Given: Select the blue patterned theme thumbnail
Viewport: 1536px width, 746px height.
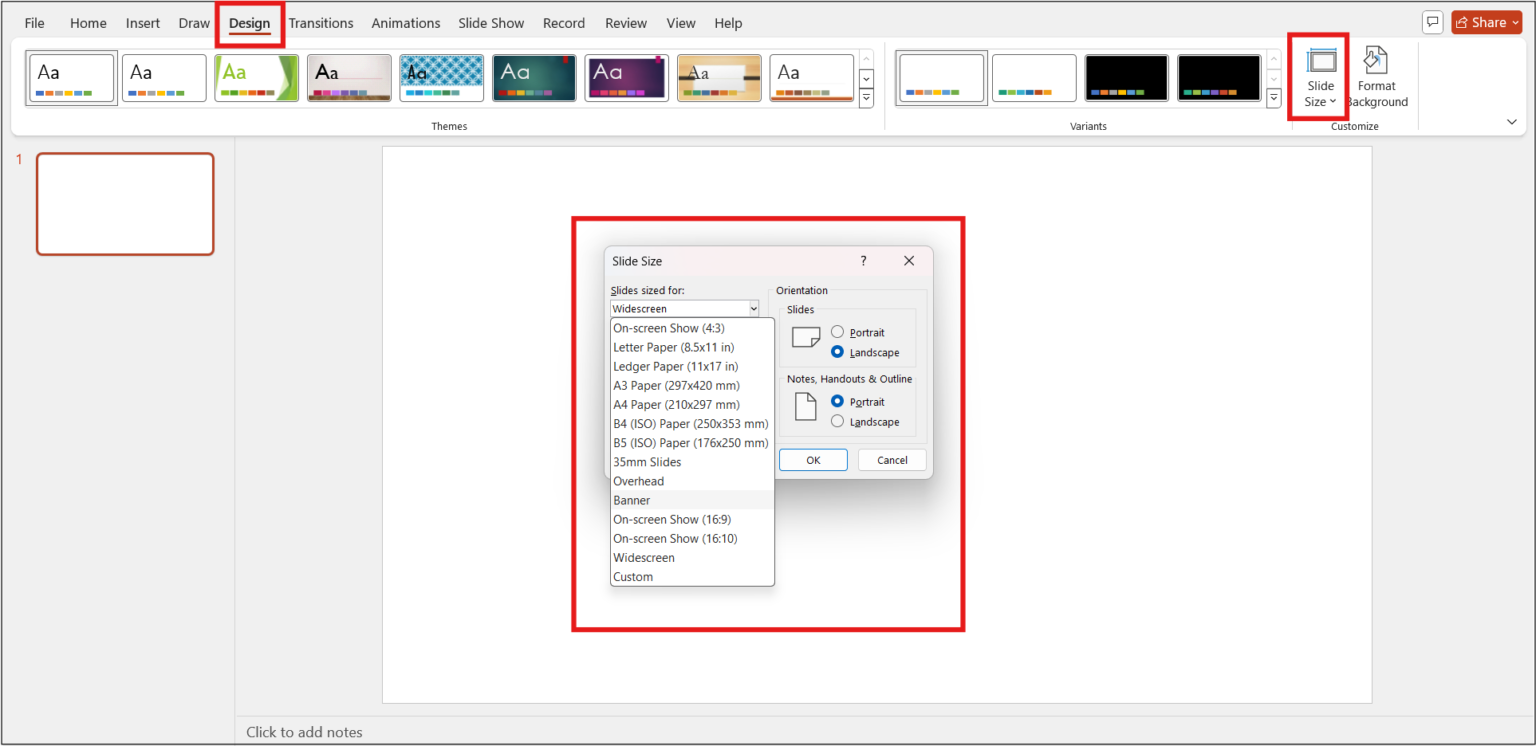Looking at the screenshot, I should (441, 77).
